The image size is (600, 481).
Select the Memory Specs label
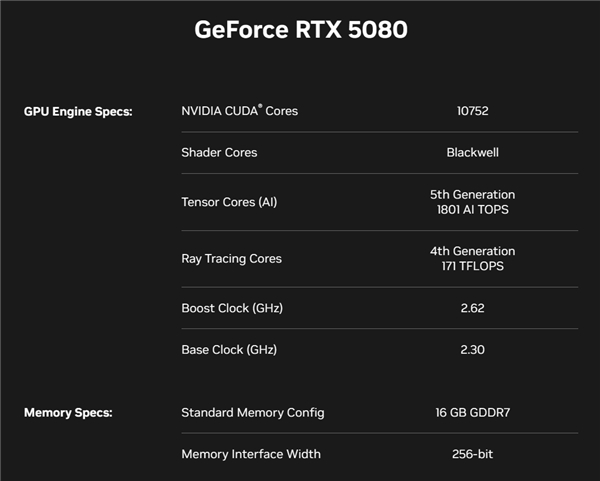68,413
